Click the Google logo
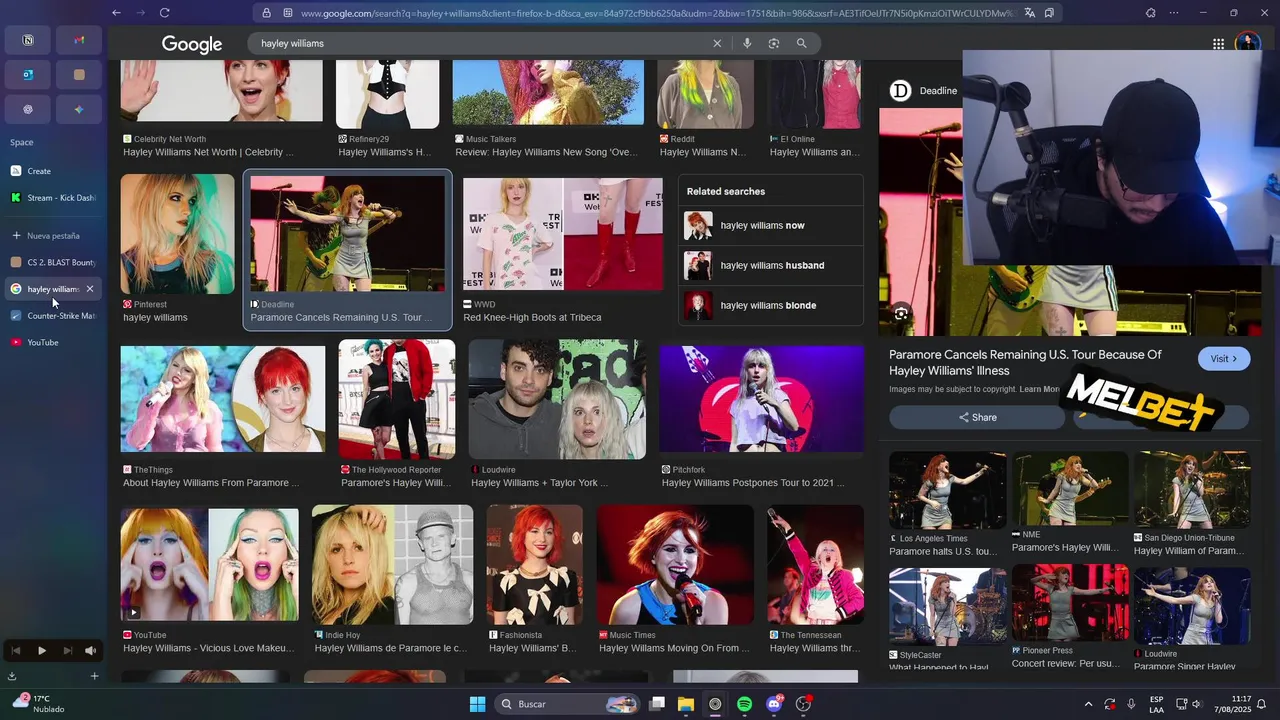 (192, 45)
